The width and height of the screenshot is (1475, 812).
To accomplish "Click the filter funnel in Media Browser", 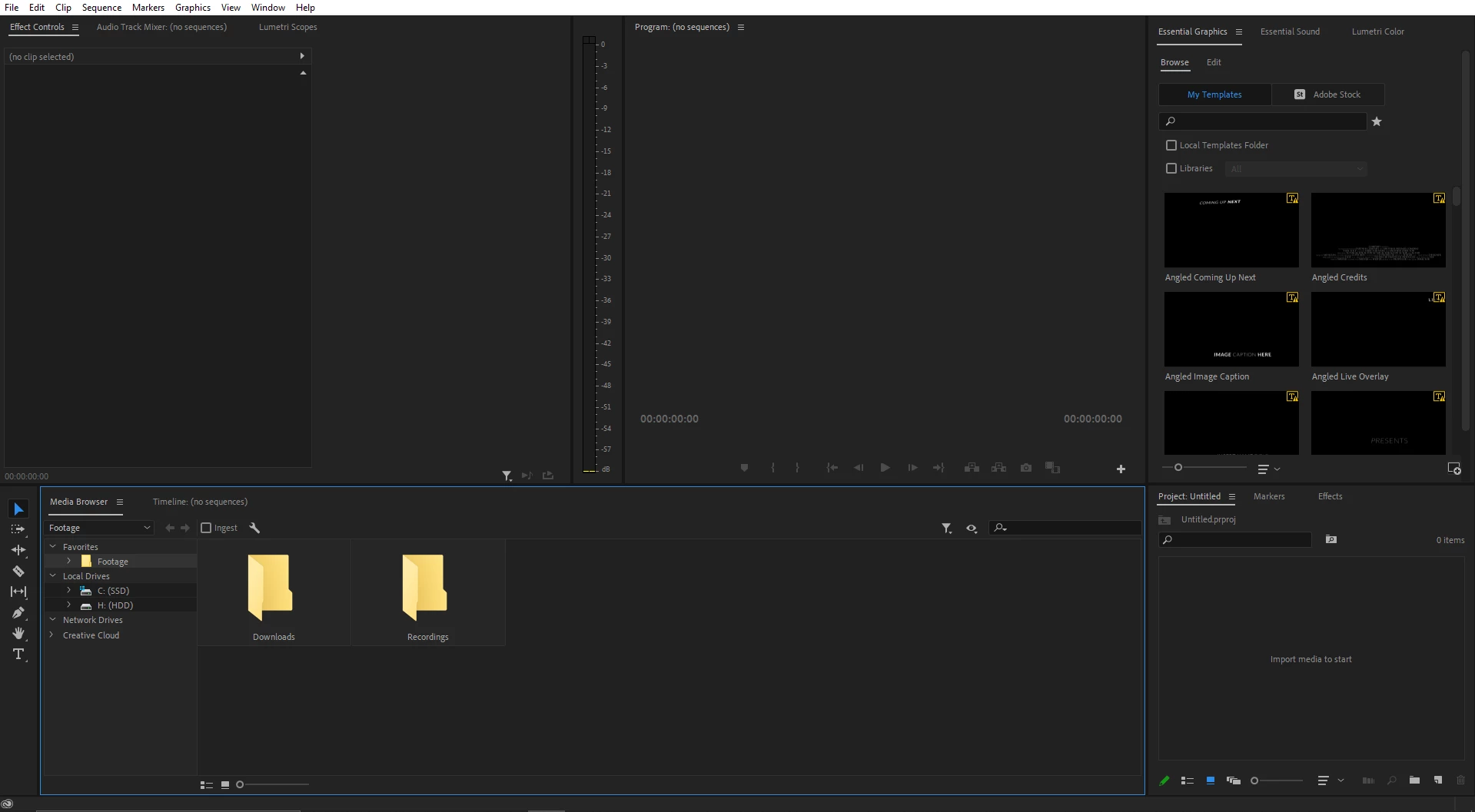I will point(947,529).
